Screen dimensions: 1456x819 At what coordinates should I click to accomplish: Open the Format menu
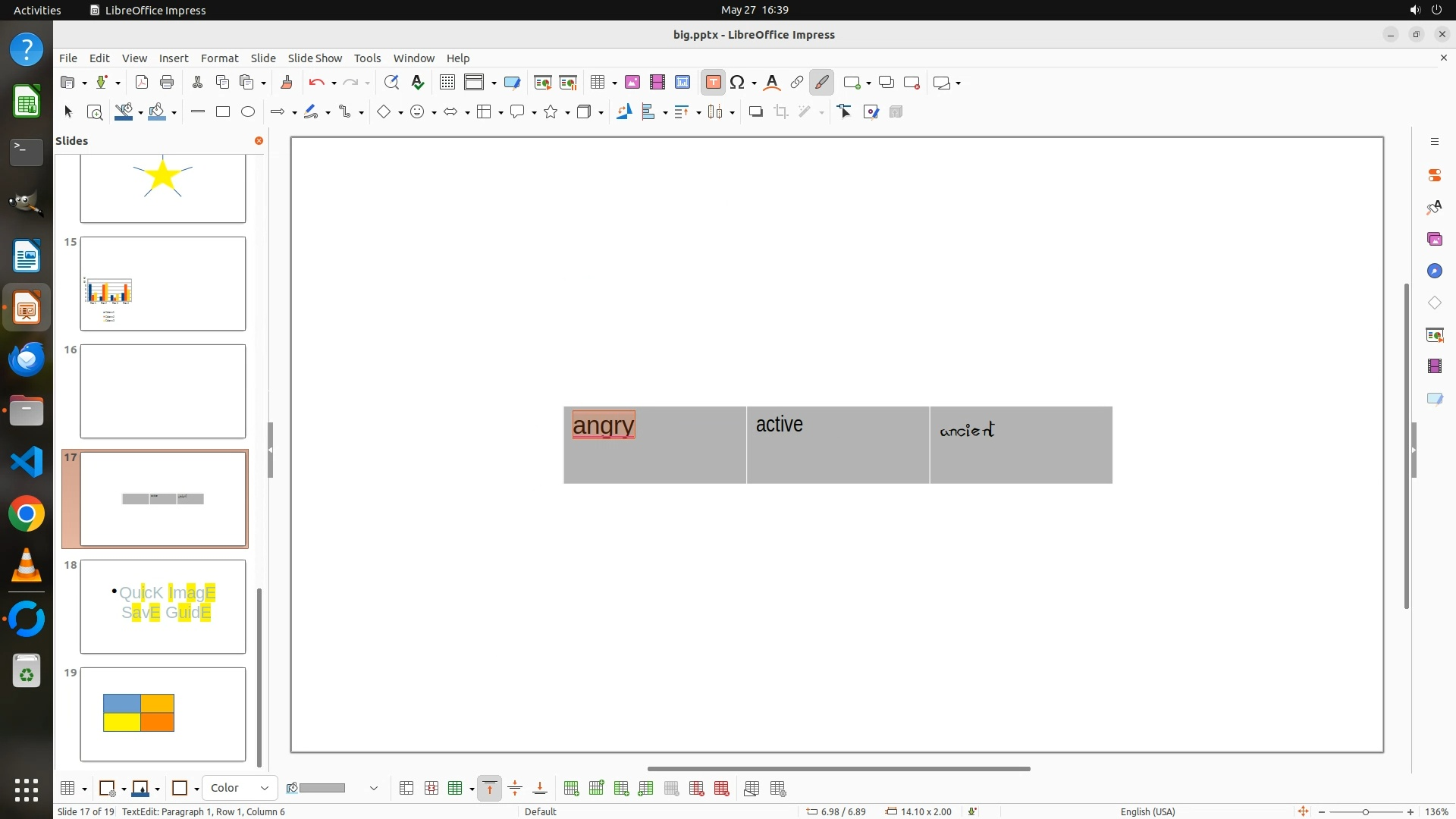(x=219, y=58)
